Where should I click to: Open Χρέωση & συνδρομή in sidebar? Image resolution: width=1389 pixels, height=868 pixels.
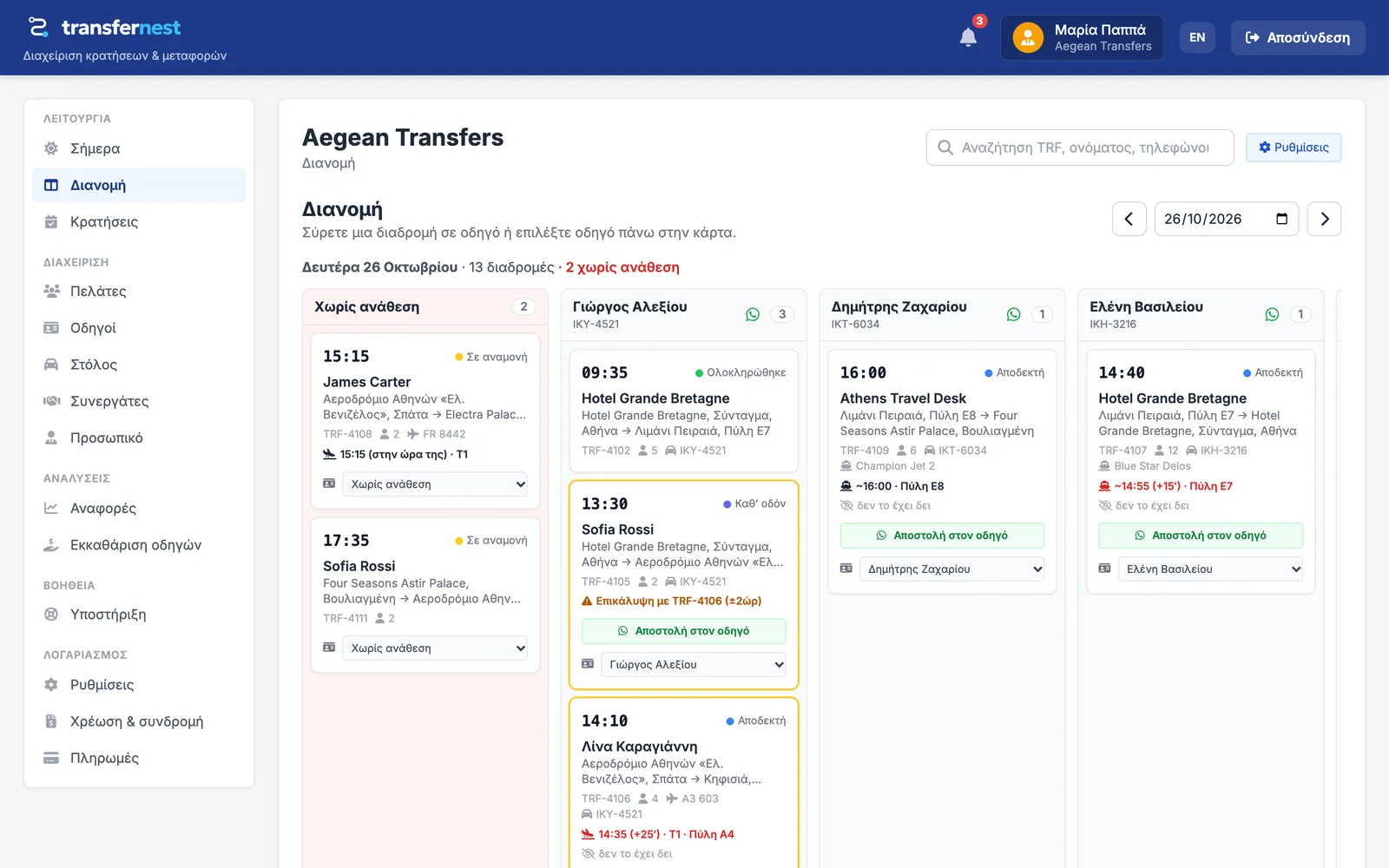pyautogui.click(x=139, y=721)
